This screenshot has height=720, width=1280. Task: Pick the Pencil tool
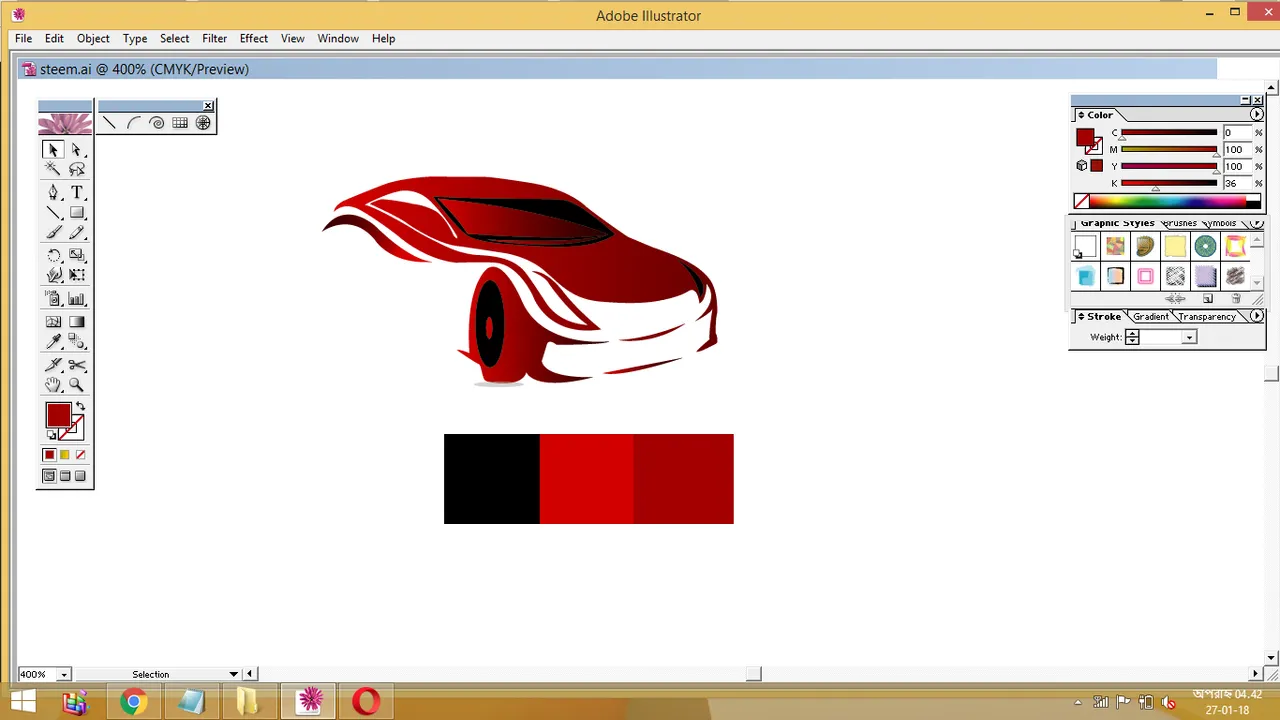click(x=76, y=233)
